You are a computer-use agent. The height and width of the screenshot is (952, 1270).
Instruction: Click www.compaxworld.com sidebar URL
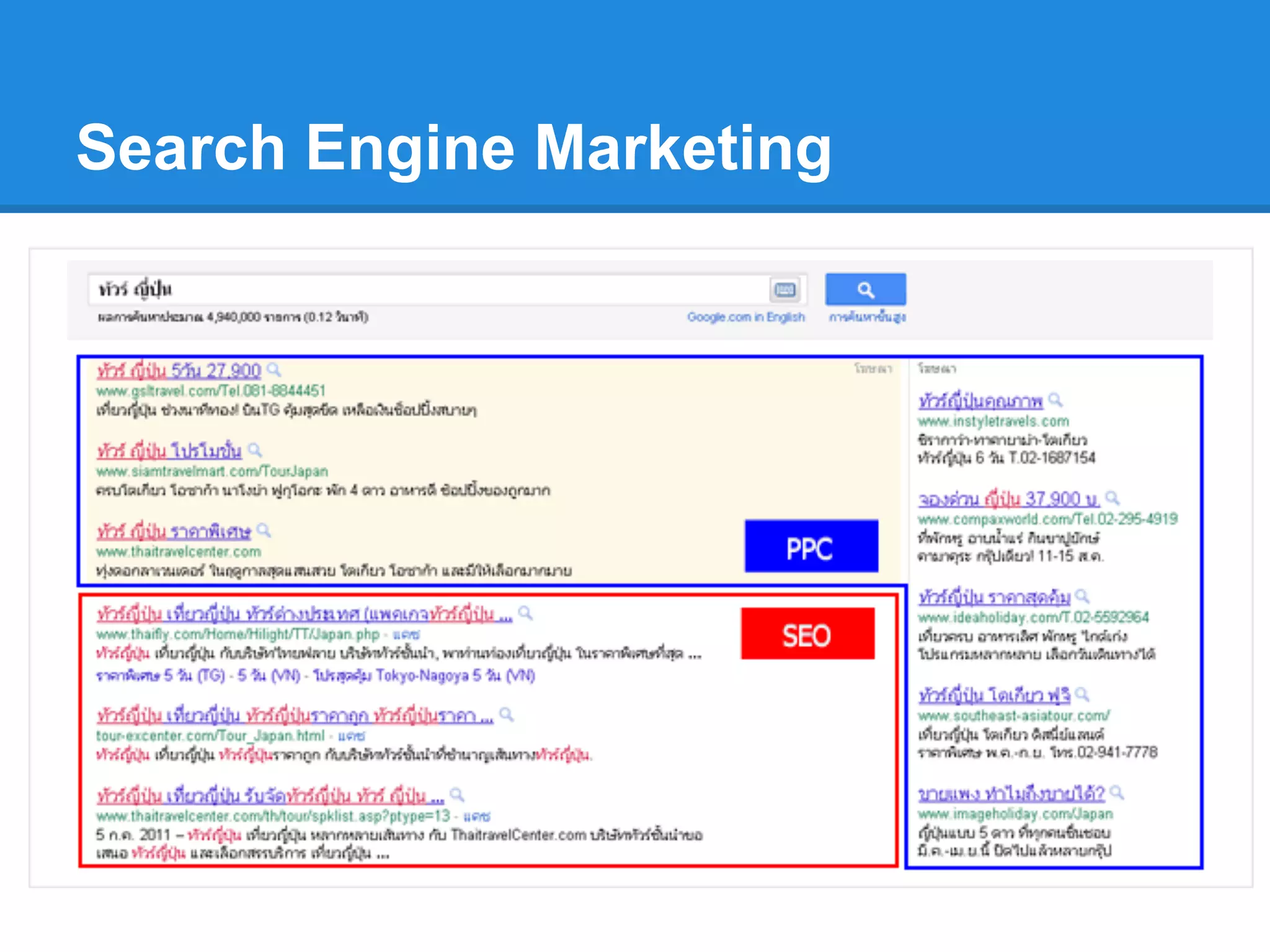(1048, 519)
